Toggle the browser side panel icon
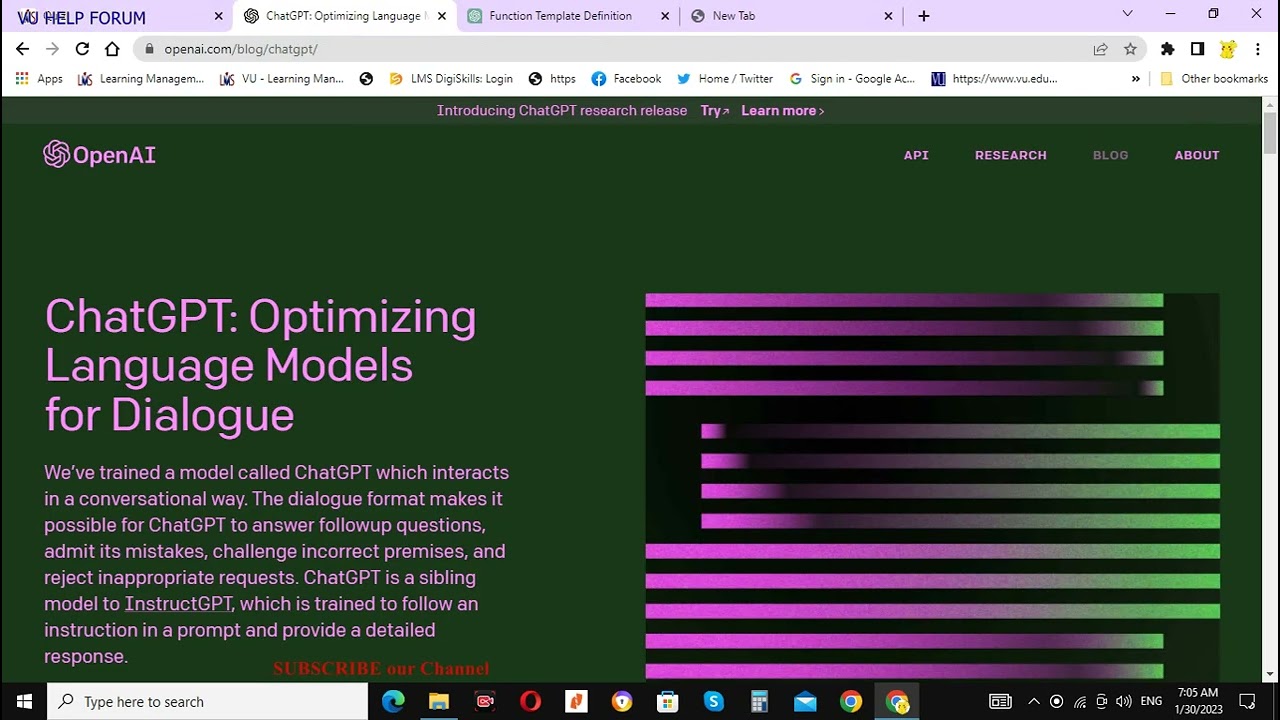 pyautogui.click(x=1197, y=48)
